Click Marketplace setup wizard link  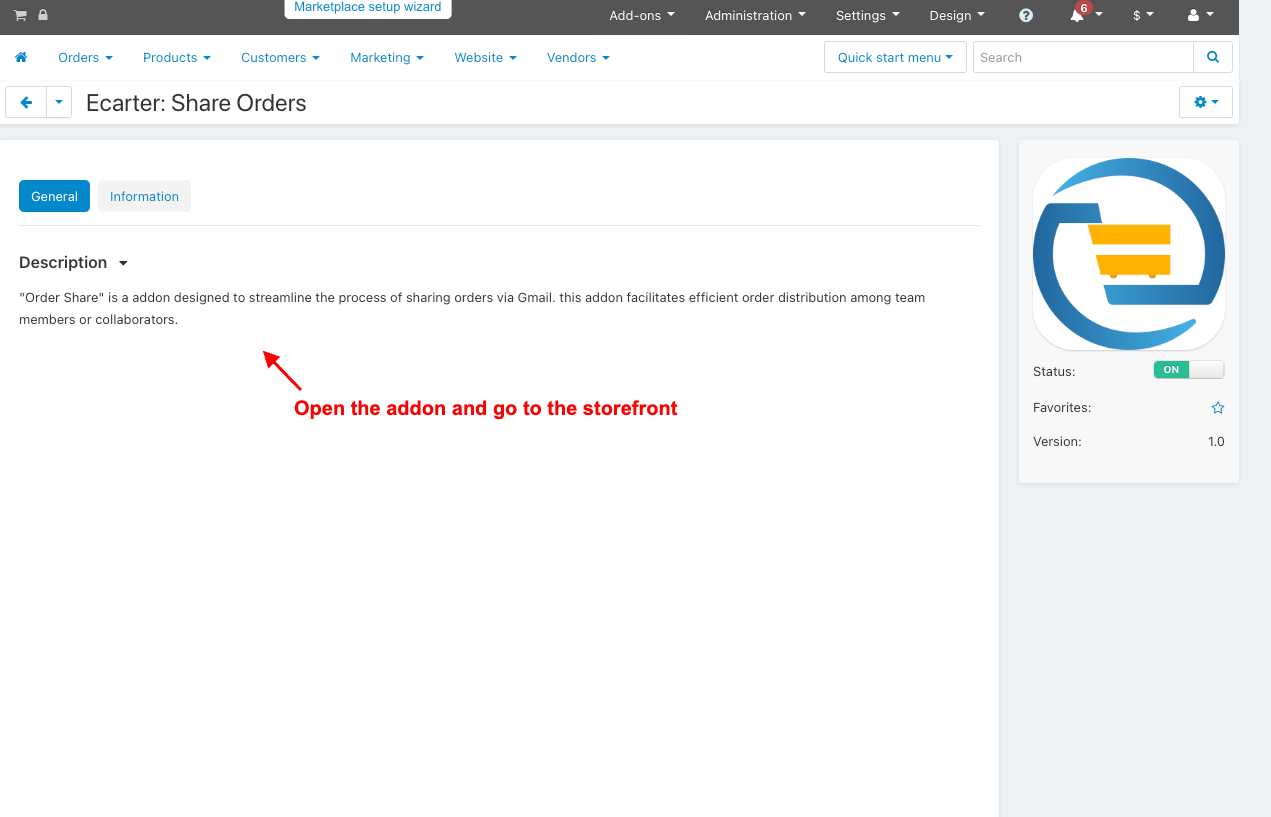(x=368, y=8)
